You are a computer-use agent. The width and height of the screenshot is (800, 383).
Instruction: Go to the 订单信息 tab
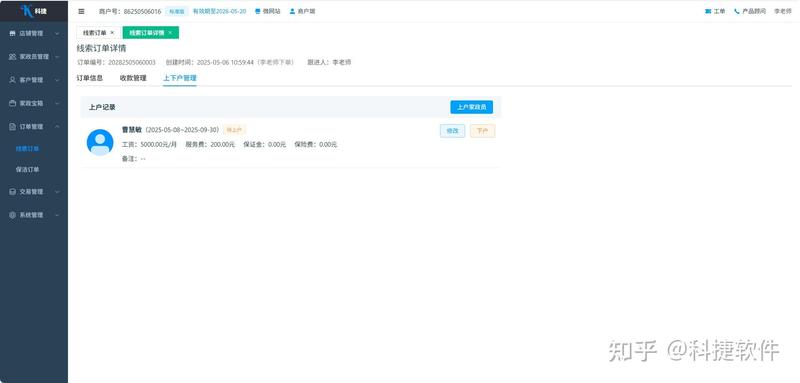[90, 78]
